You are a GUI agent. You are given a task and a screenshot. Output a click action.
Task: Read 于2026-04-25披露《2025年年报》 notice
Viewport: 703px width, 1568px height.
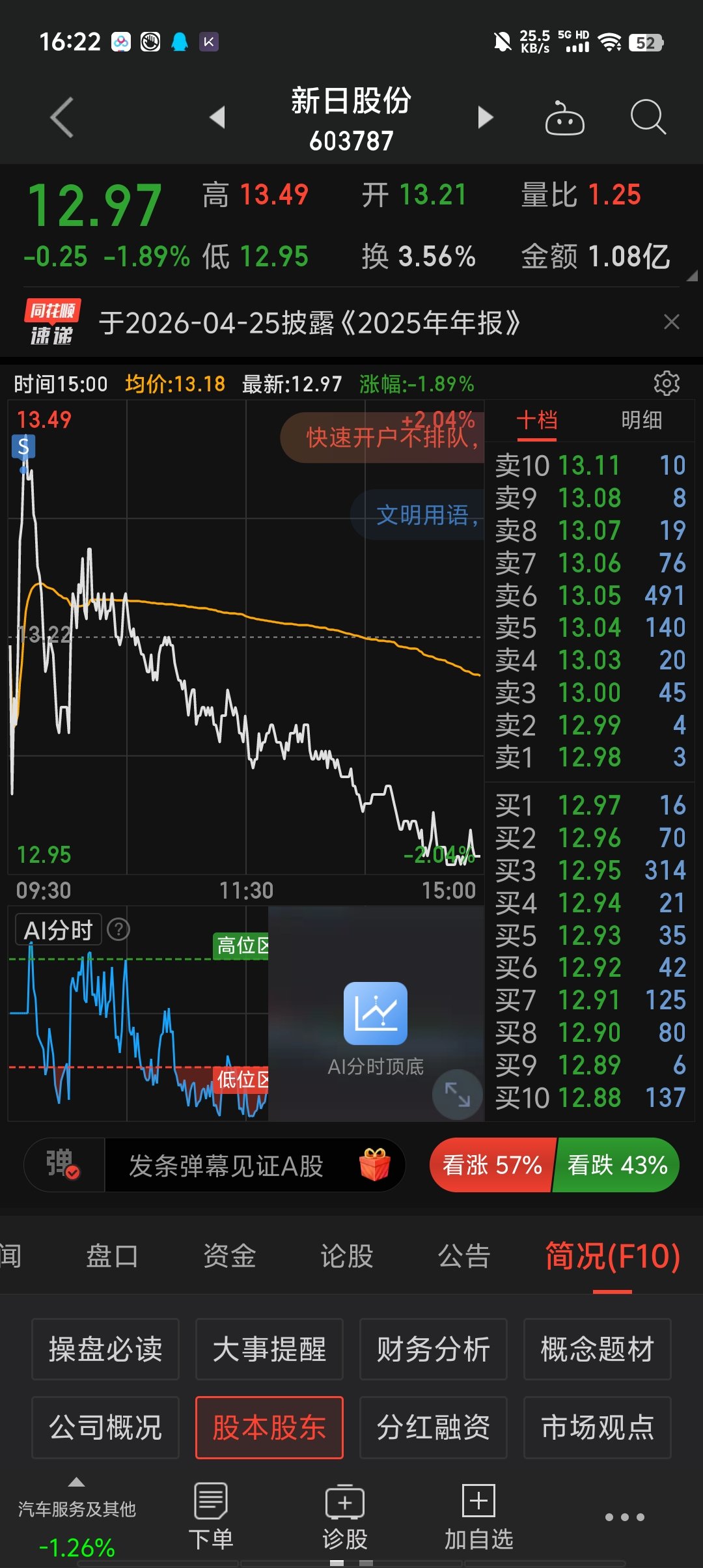[x=310, y=322]
